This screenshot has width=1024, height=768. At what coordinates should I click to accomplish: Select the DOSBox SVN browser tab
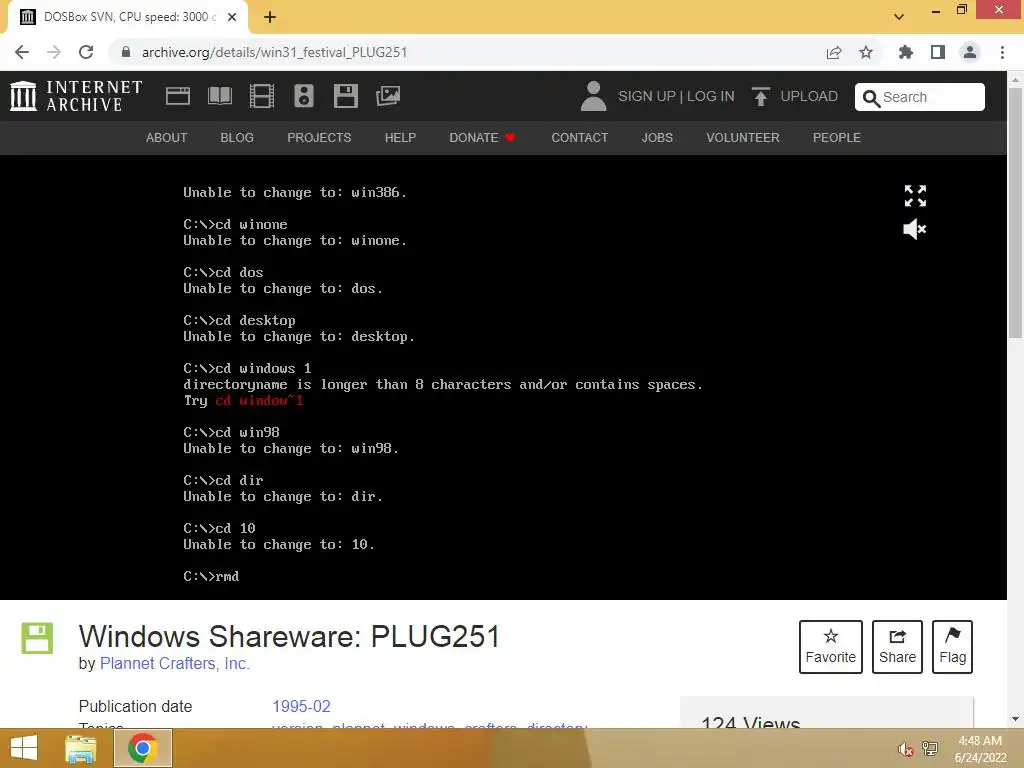tap(127, 17)
